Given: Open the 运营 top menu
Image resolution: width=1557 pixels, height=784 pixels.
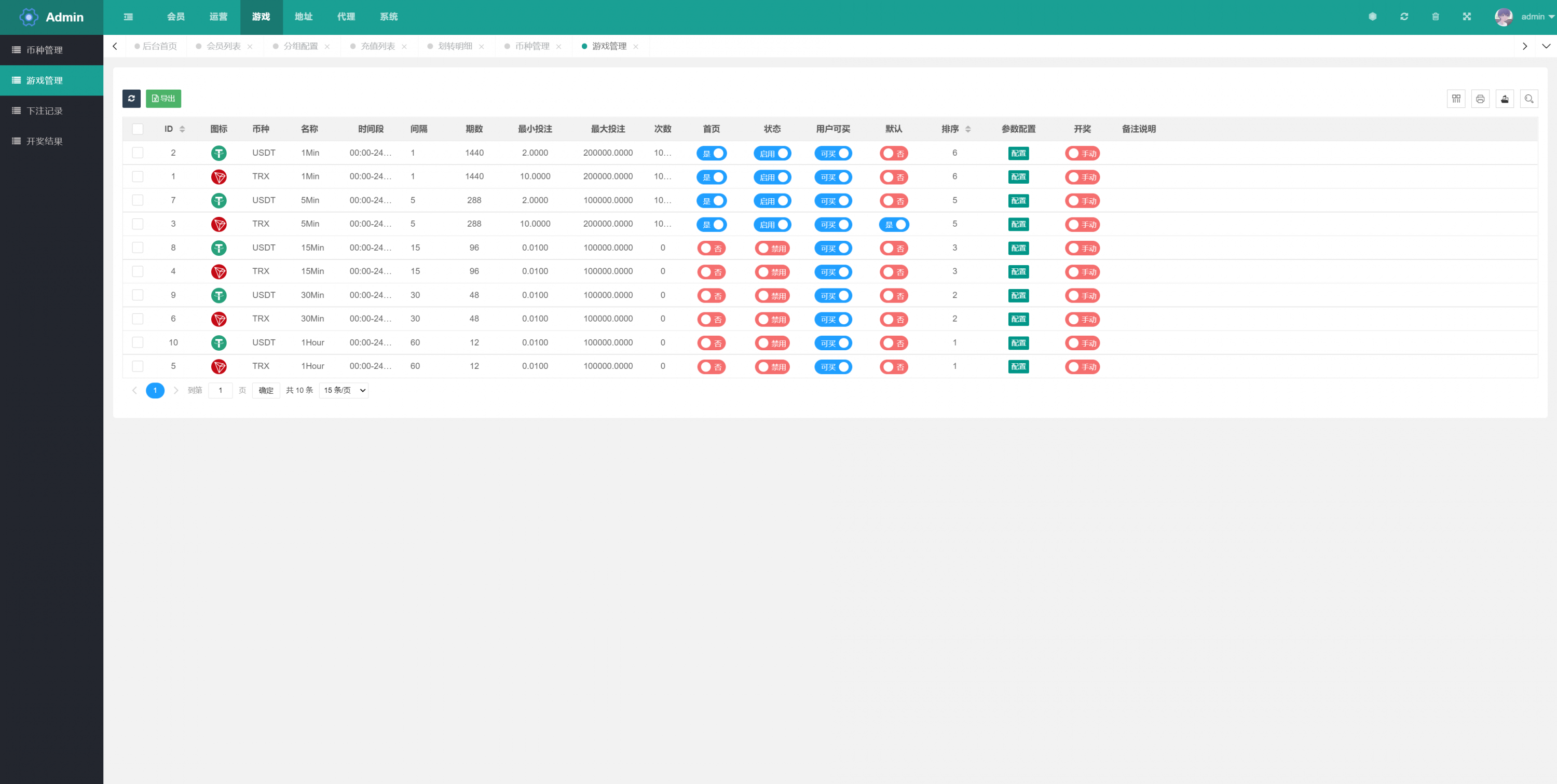Looking at the screenshot, I should 218,17.
